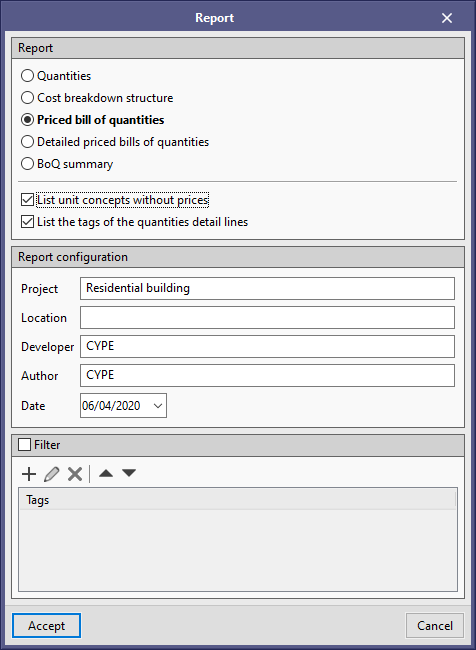This screenshot has width=476, height=650.
Task: Click the Author input field
Action: [x=267, y=376]
